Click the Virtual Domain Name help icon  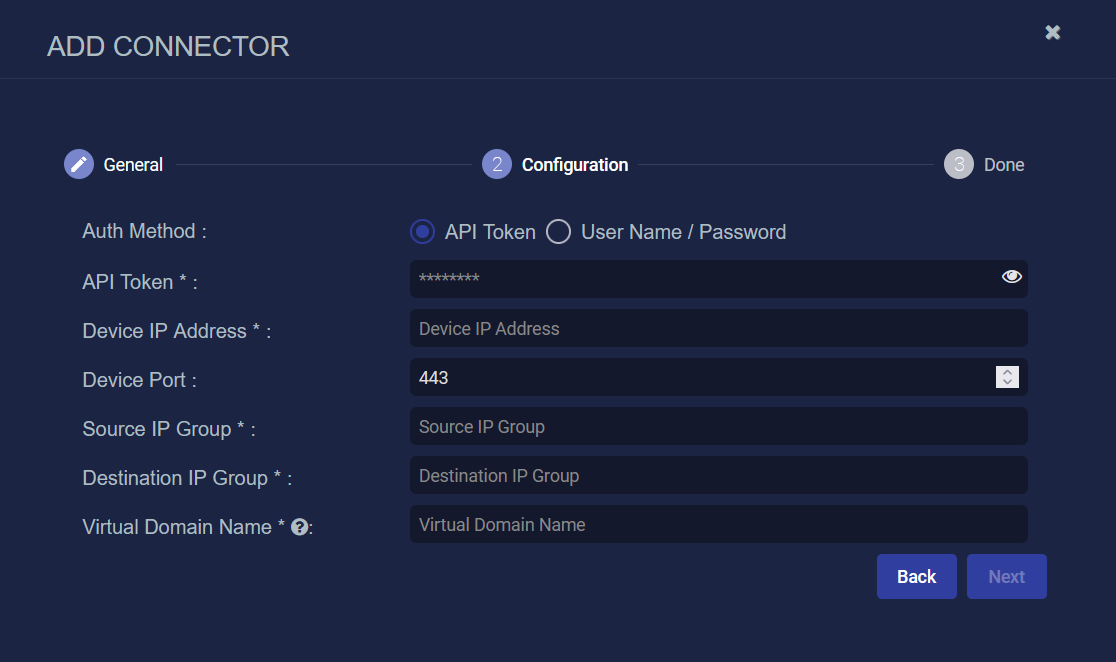coord(298,527)
